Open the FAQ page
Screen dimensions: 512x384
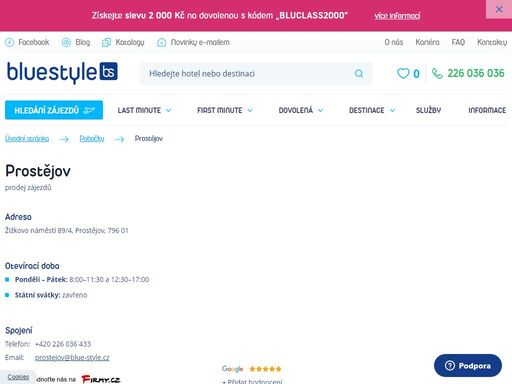458,42
